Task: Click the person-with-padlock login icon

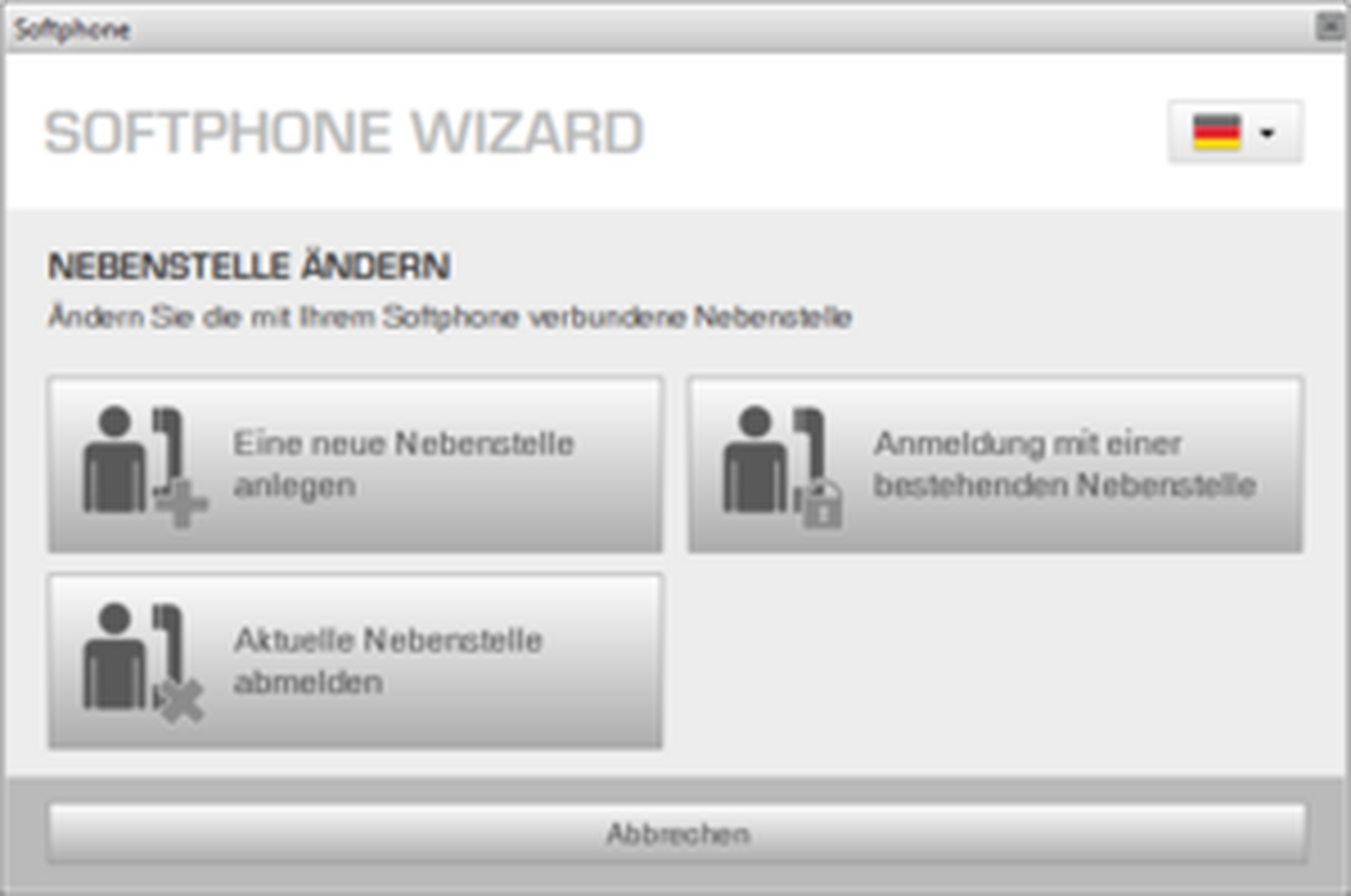Action: pos(783,467)
